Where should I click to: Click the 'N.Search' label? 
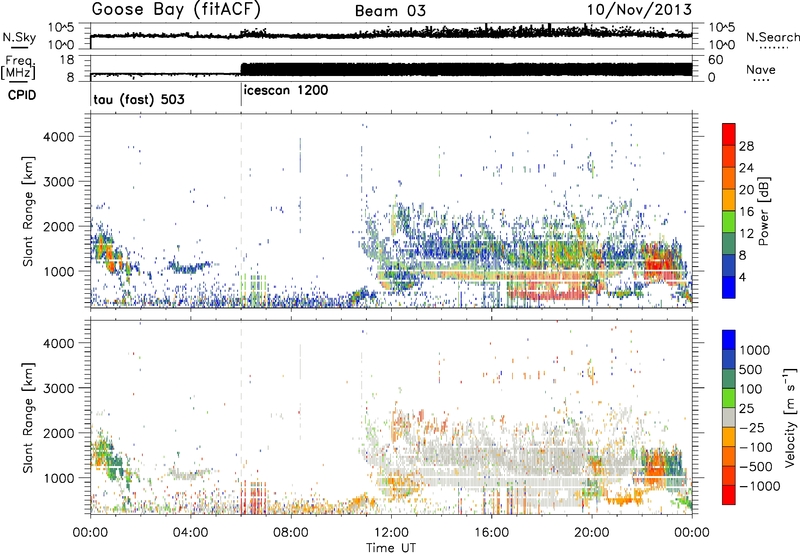point(772,37)
